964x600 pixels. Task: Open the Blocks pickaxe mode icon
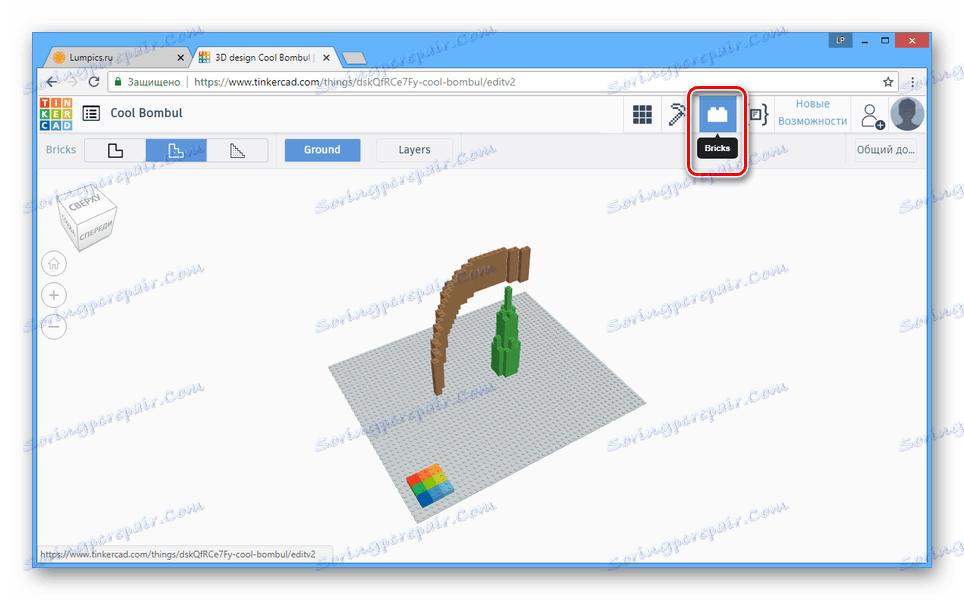tap(678, 114)
